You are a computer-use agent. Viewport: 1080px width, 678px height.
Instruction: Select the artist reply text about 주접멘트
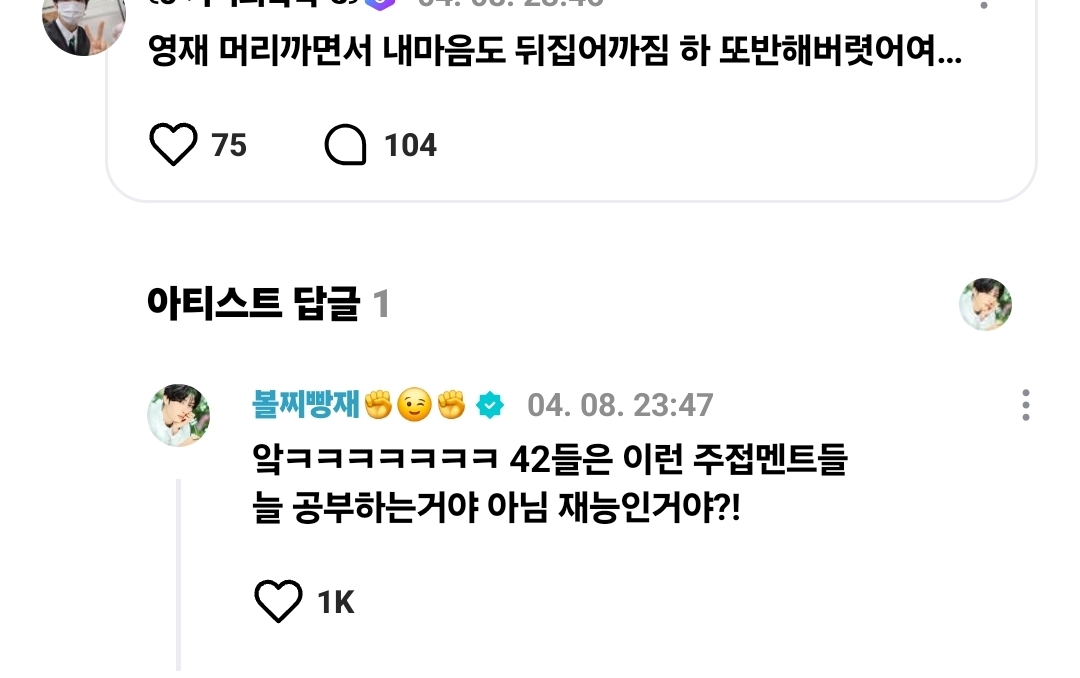(x=550, y=484)
